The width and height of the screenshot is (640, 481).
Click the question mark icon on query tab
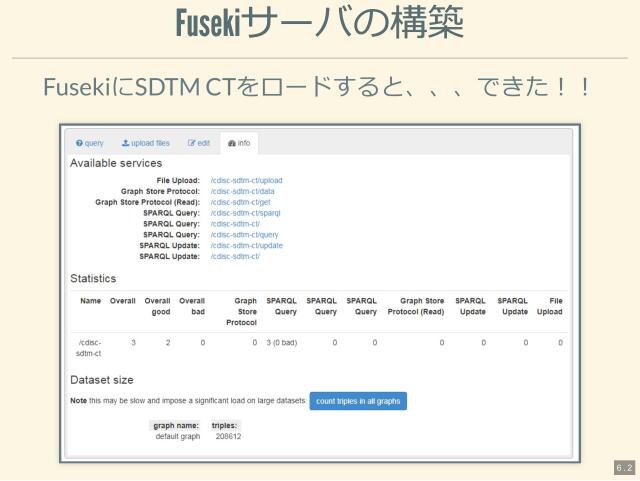coord(79,144)
